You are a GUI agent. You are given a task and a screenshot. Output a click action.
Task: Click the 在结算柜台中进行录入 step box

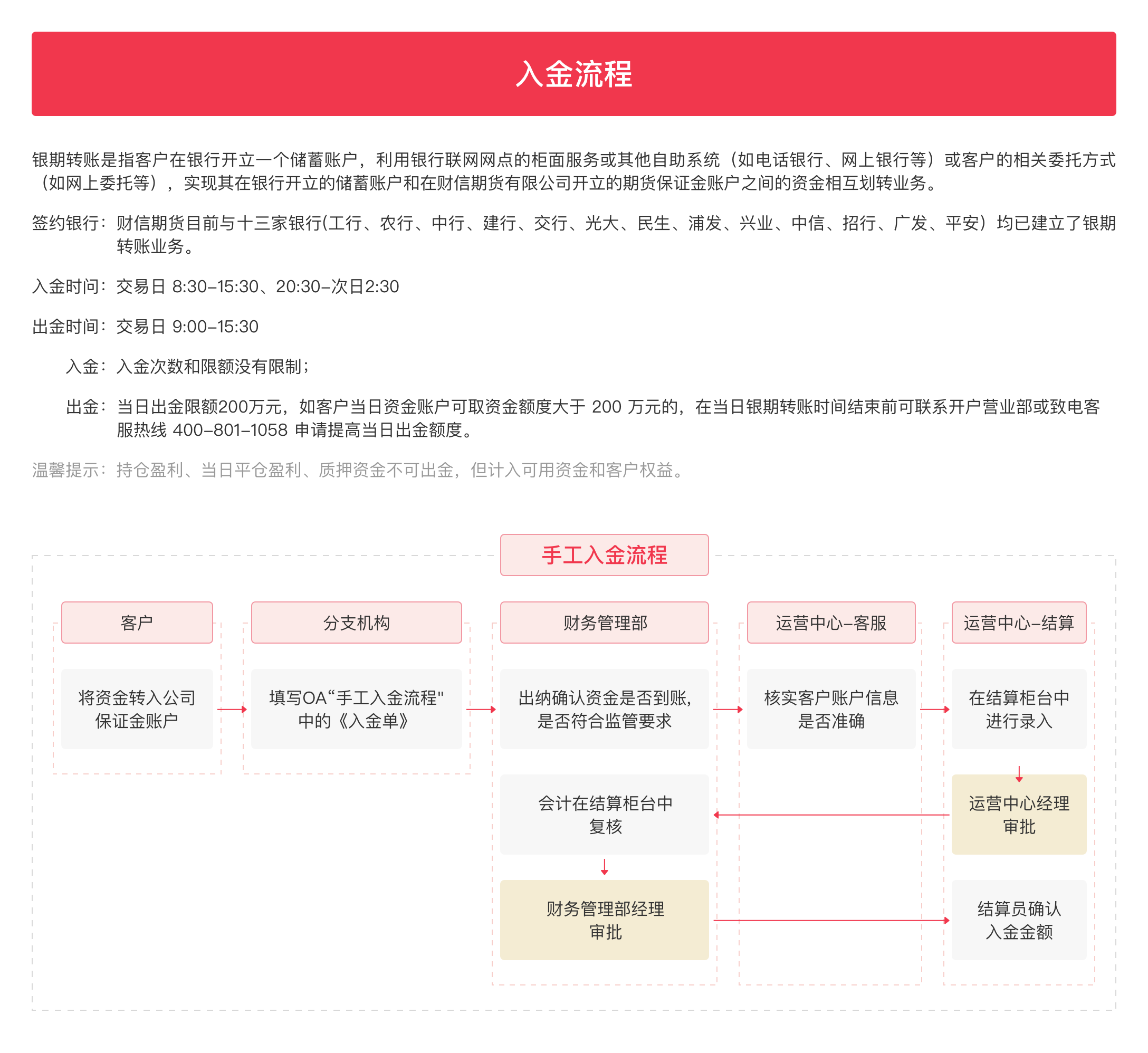[x=1019, y=710]
